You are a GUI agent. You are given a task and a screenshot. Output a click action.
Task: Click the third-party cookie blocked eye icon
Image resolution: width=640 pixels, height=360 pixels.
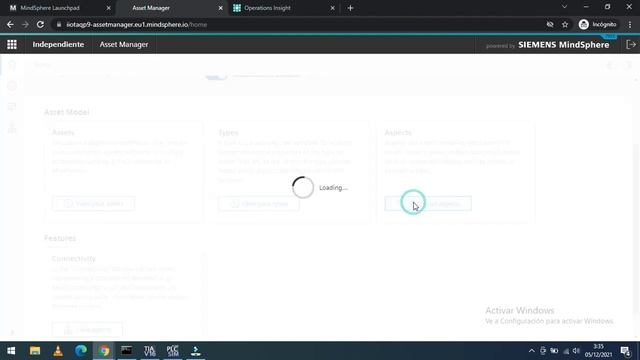550,24
